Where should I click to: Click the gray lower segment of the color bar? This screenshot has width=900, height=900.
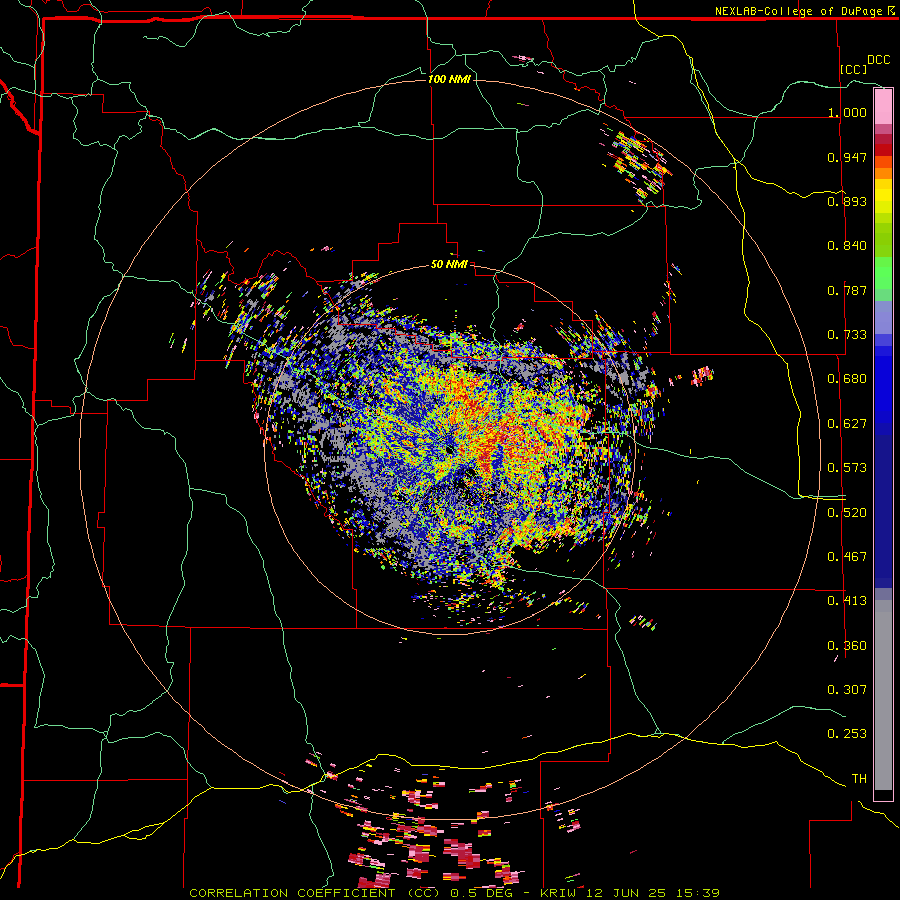click(883, 695)
